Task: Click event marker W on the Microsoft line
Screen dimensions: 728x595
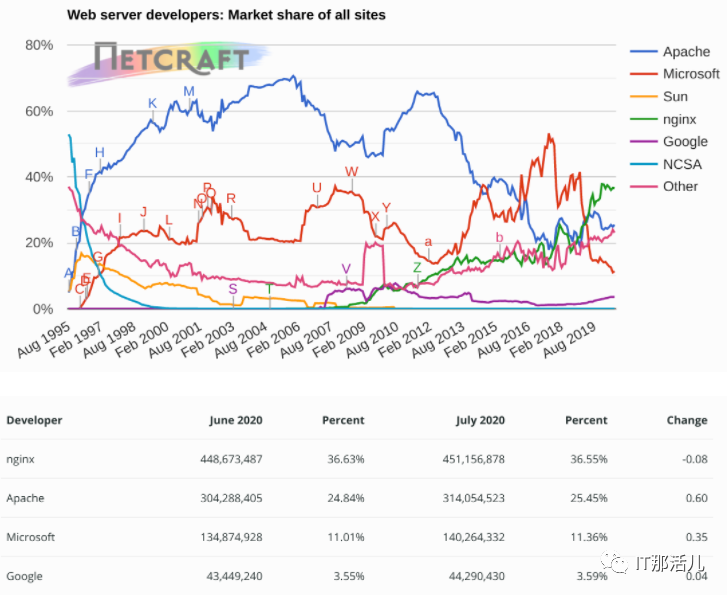Action: [351, 172]
